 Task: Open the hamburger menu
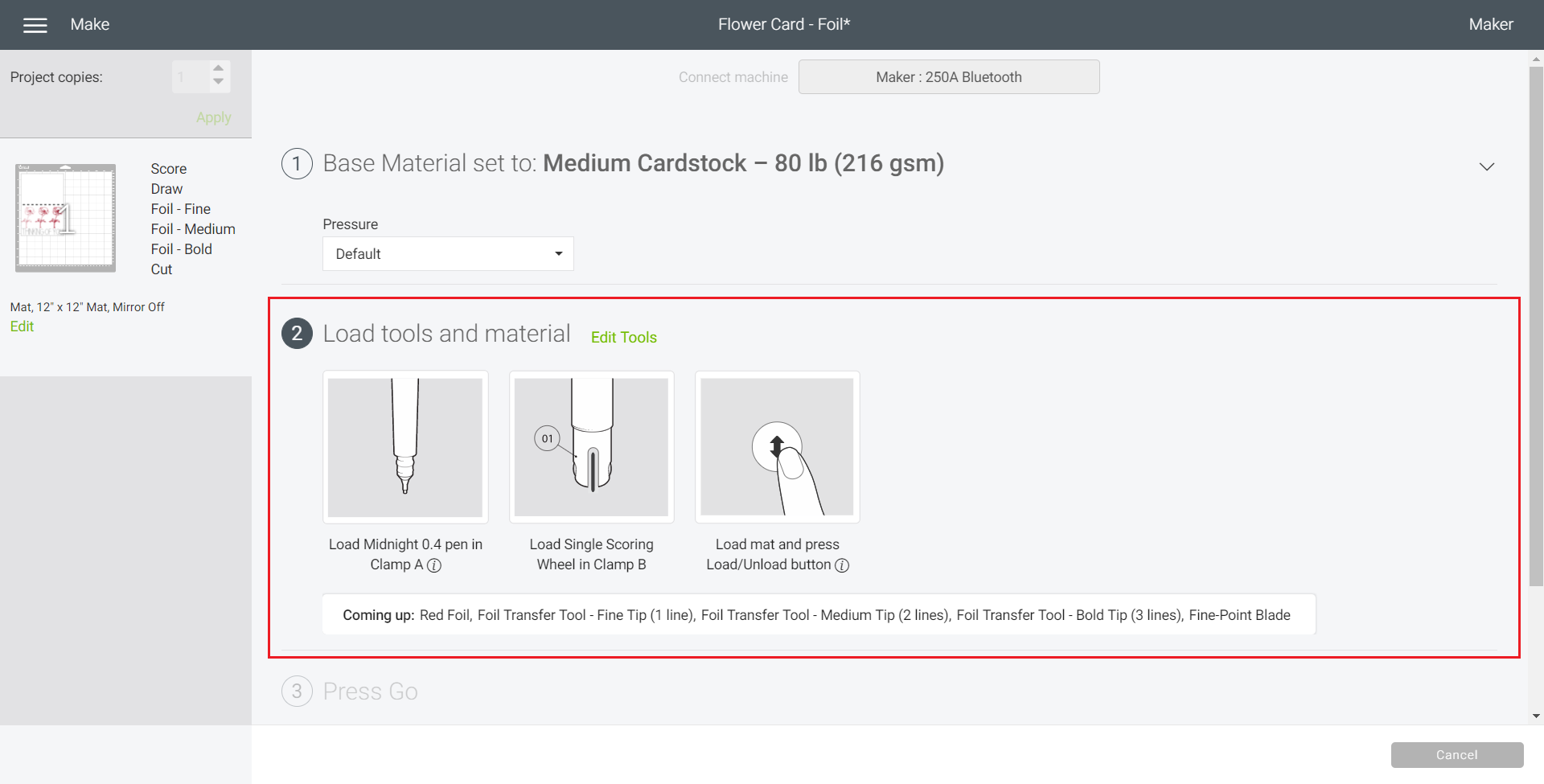[x=35, y=25]
